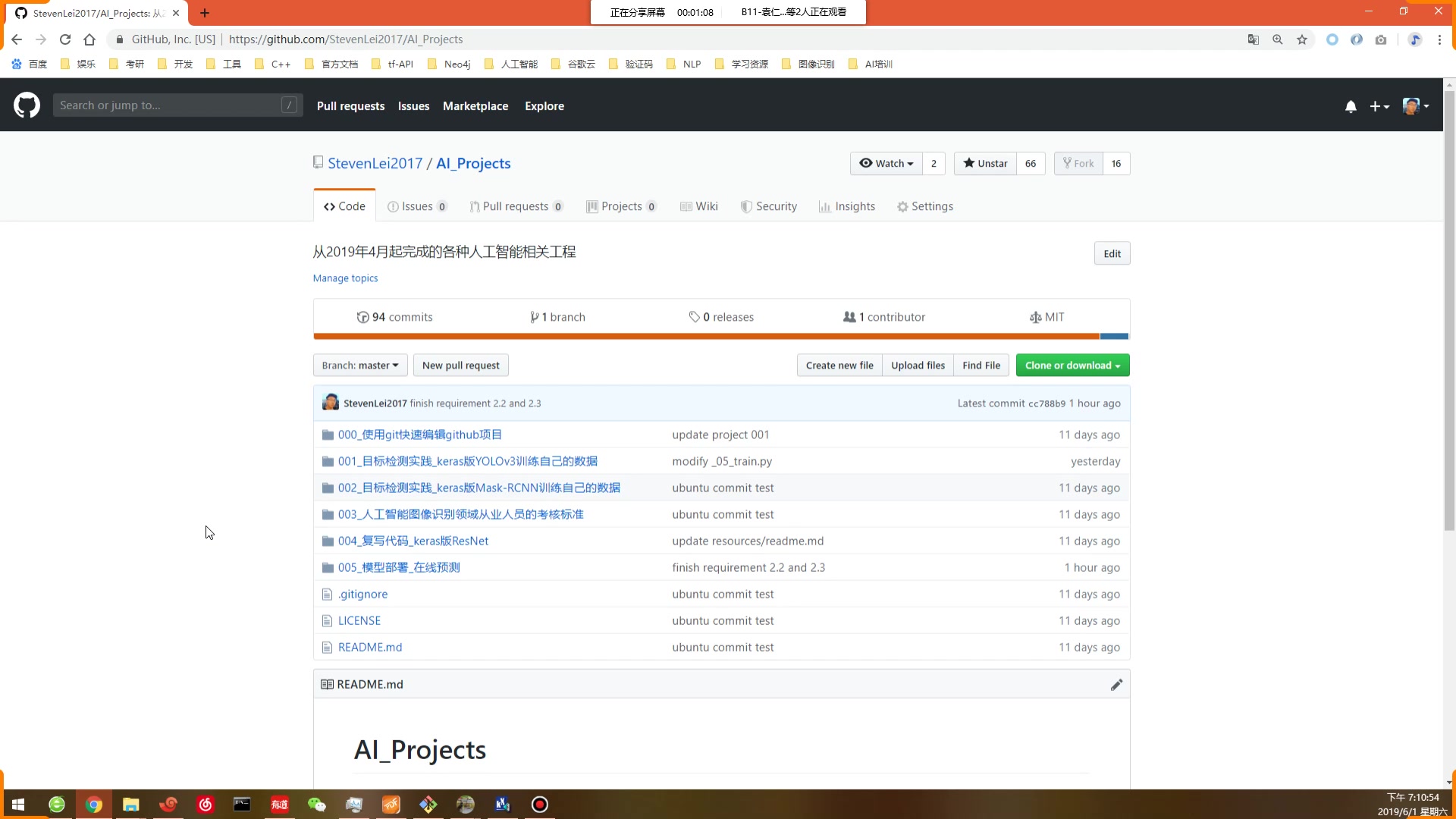The width and height of the screenshot is (1456, 819).
Task: Open the notifications bell
Action: coord(1351,107)
